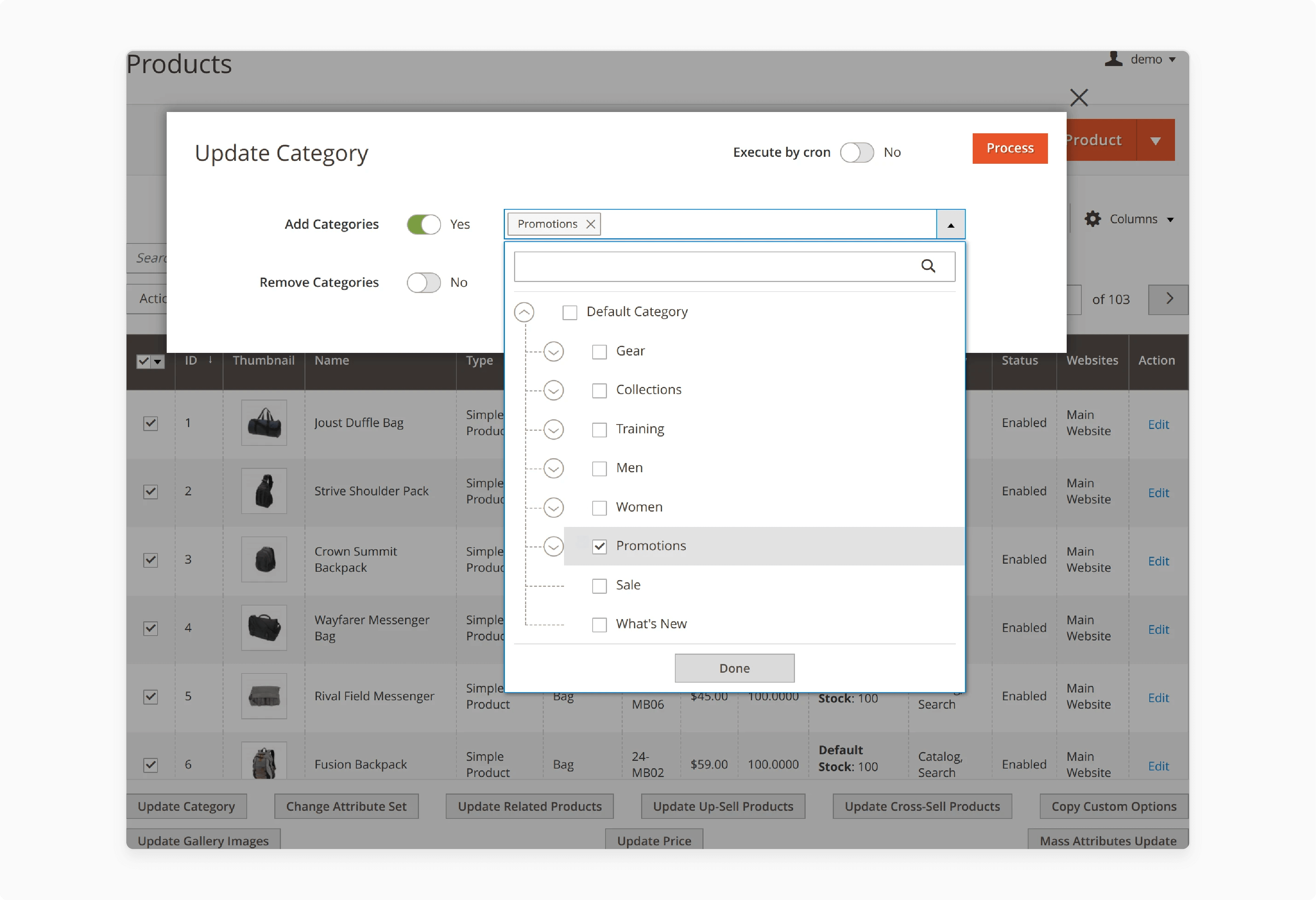Collapse the category selector with its up arrow
Viewport: 1316px width, 900px height.
pos(950,224)
